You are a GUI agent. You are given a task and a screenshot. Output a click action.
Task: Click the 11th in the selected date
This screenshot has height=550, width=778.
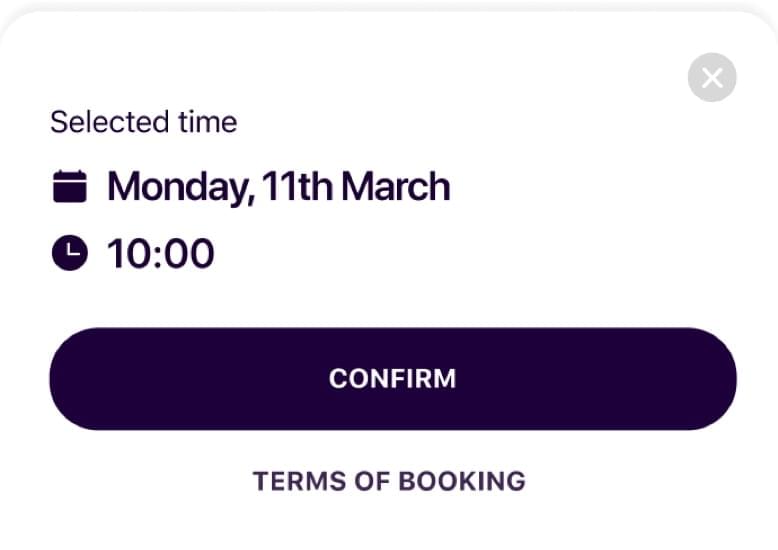[296, 187]
